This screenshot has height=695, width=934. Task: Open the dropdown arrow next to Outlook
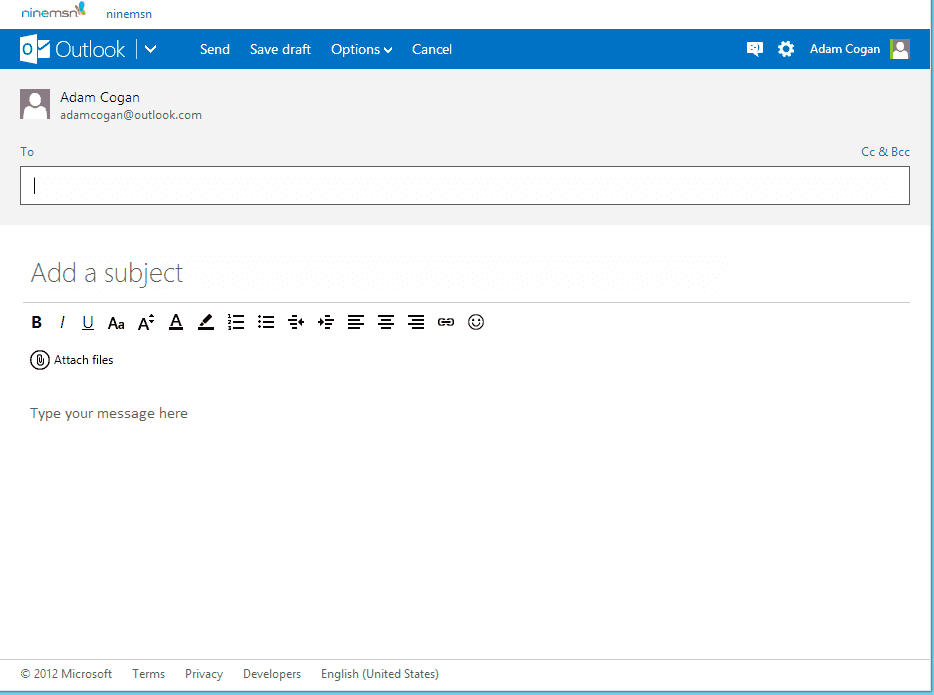[x=150, y=49]
